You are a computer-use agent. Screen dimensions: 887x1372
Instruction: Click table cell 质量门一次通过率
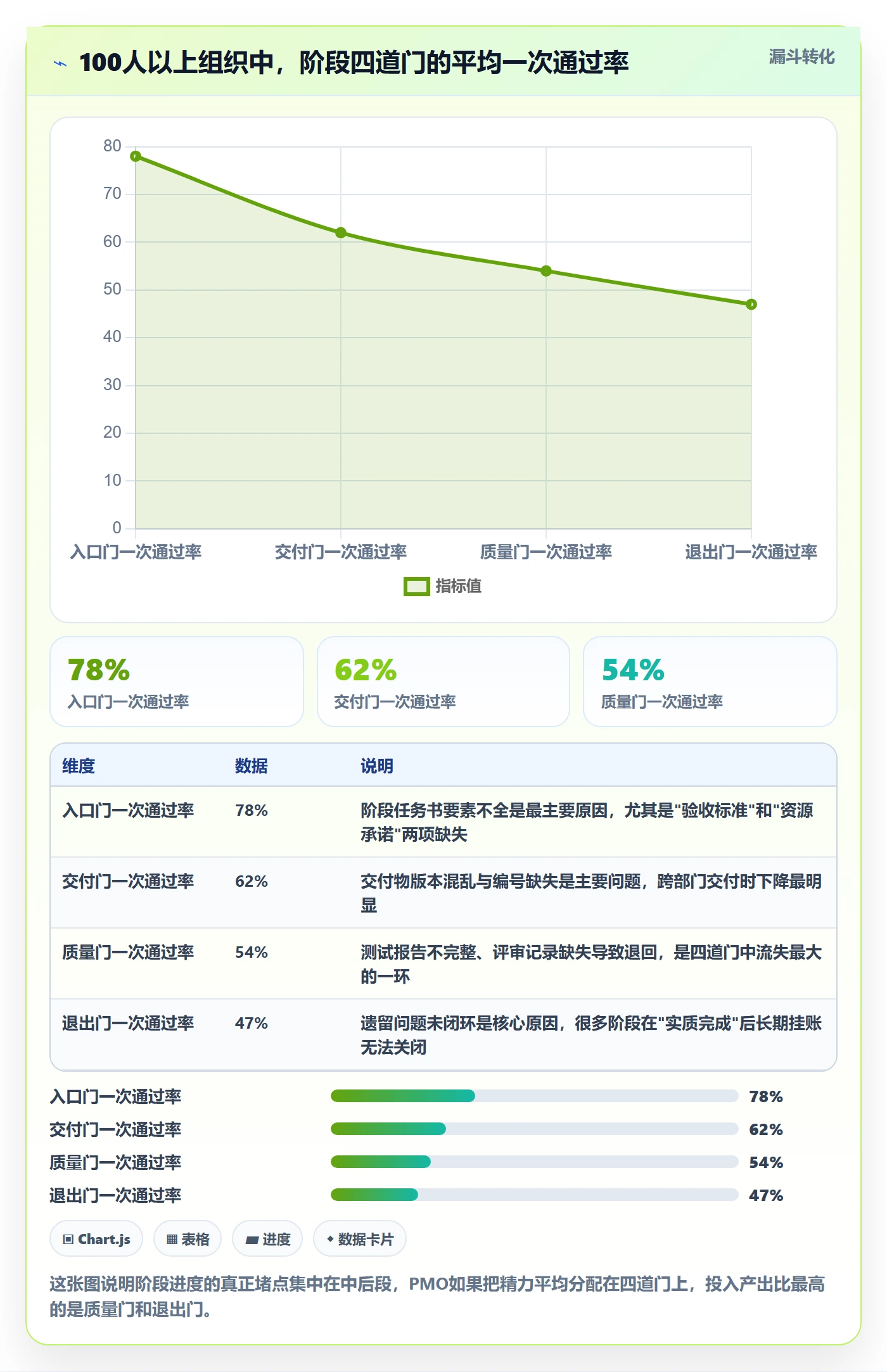[128, 953]
